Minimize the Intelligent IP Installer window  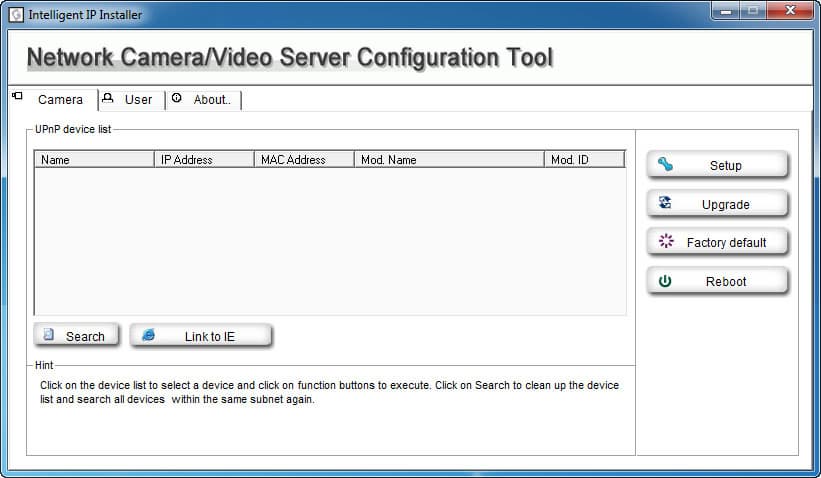[726, 11]
